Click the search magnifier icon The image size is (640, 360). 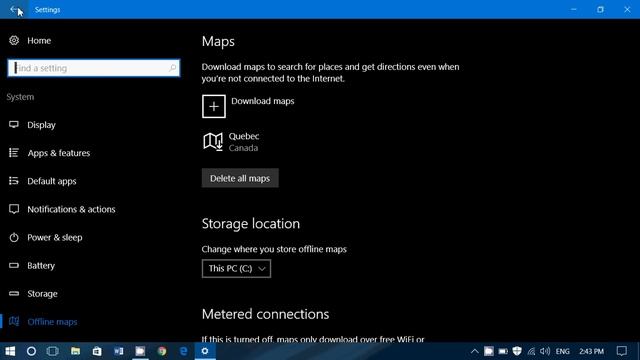click(173, 67)
